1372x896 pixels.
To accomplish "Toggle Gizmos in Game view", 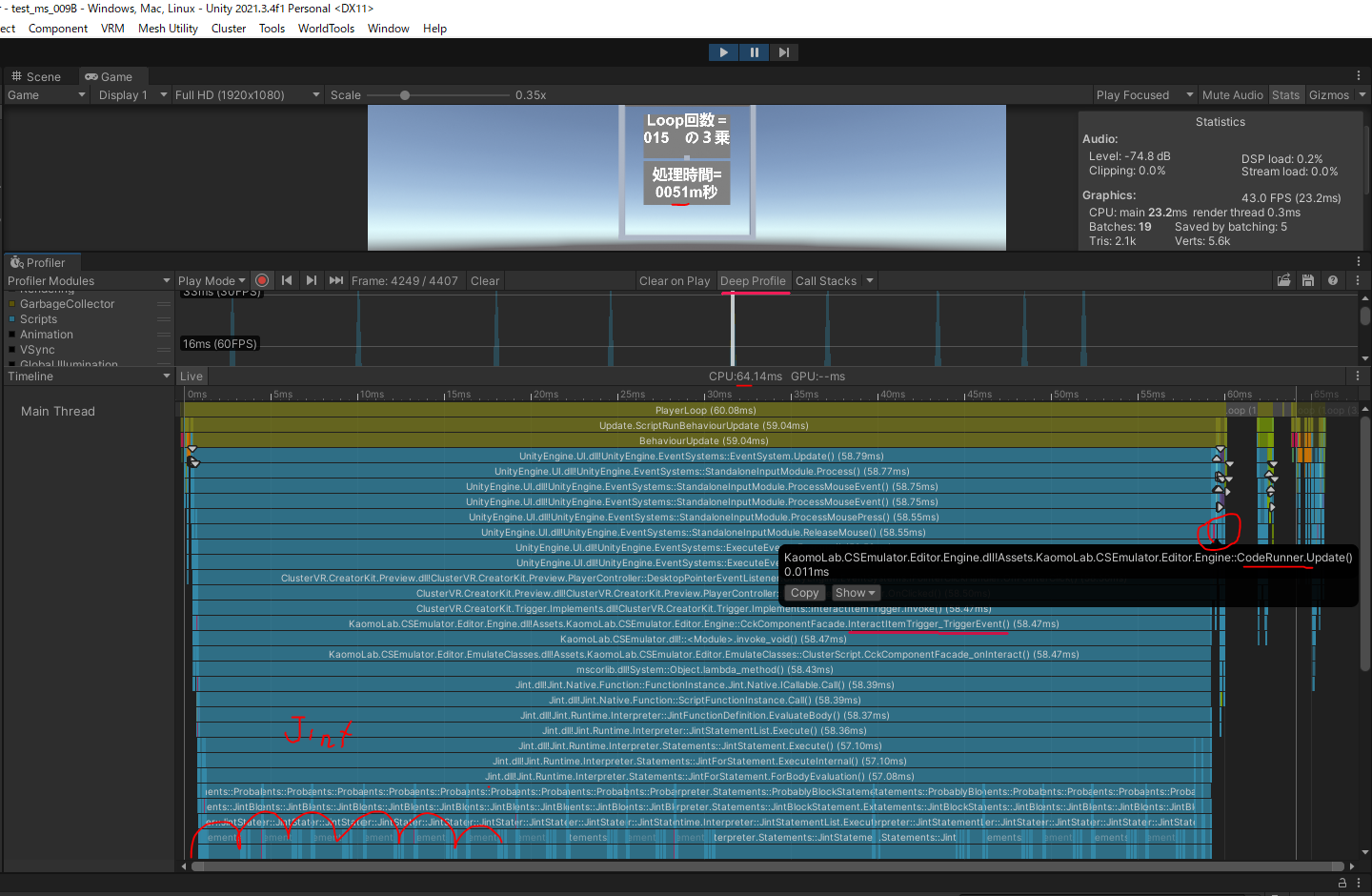I will [x=1329, y=94].
